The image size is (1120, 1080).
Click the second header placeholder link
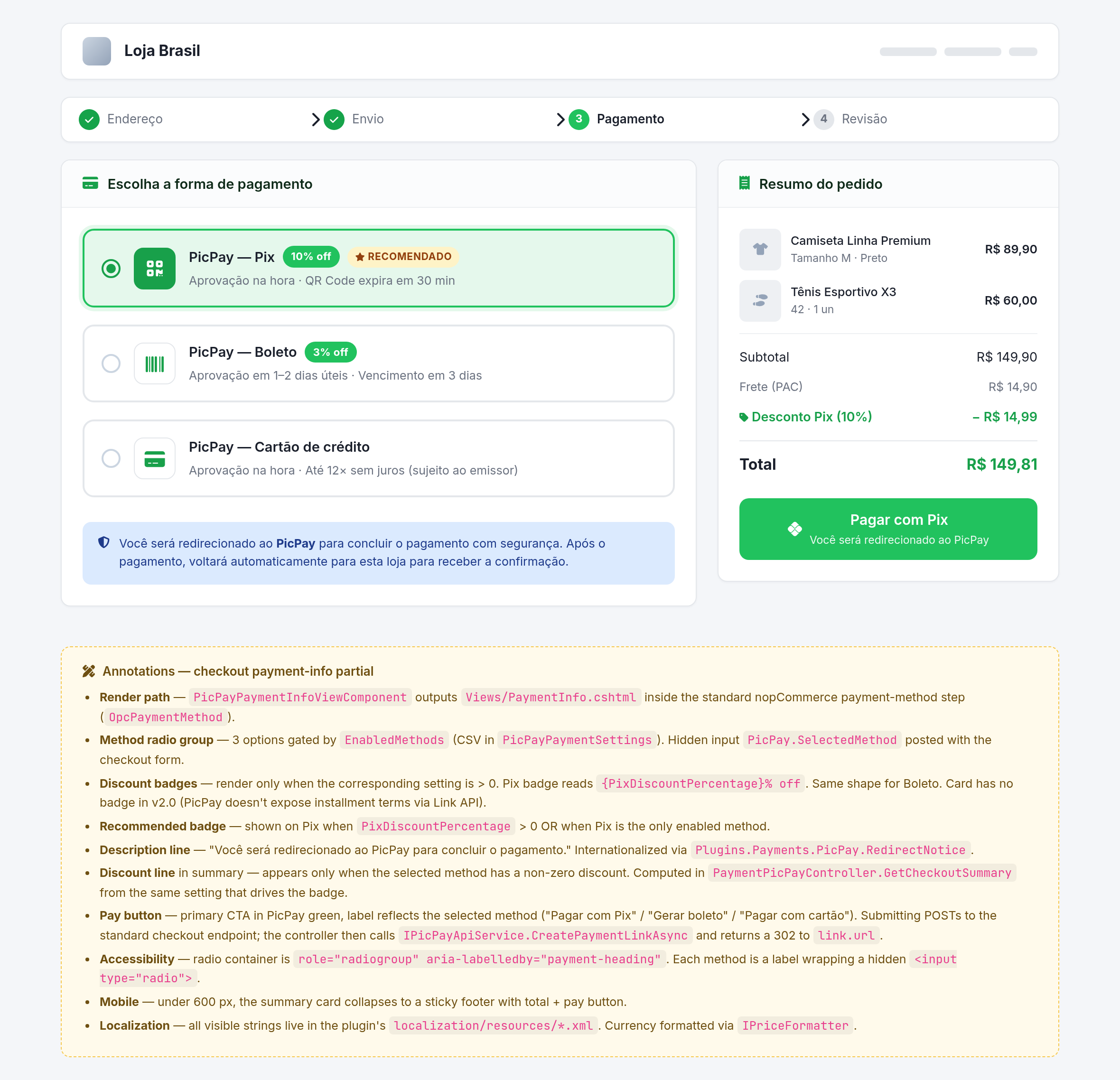pyautogui.click(x=972, y=51)
